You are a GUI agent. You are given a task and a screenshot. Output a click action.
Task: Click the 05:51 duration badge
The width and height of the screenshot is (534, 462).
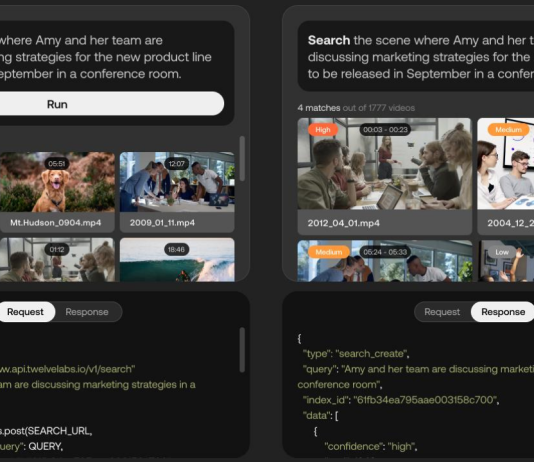(x=57, y=164)
